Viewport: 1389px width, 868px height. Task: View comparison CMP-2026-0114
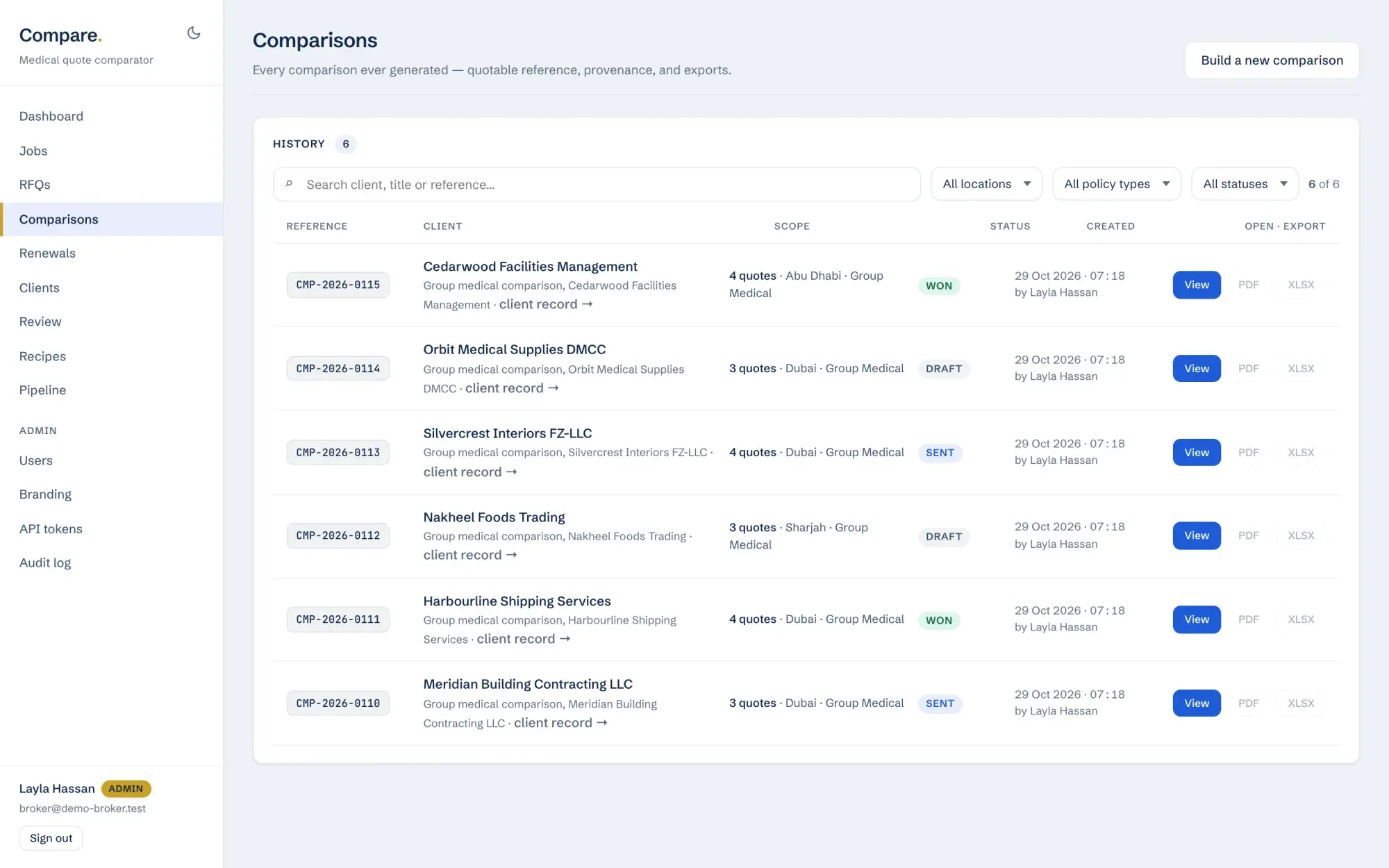coord(1197,369)
